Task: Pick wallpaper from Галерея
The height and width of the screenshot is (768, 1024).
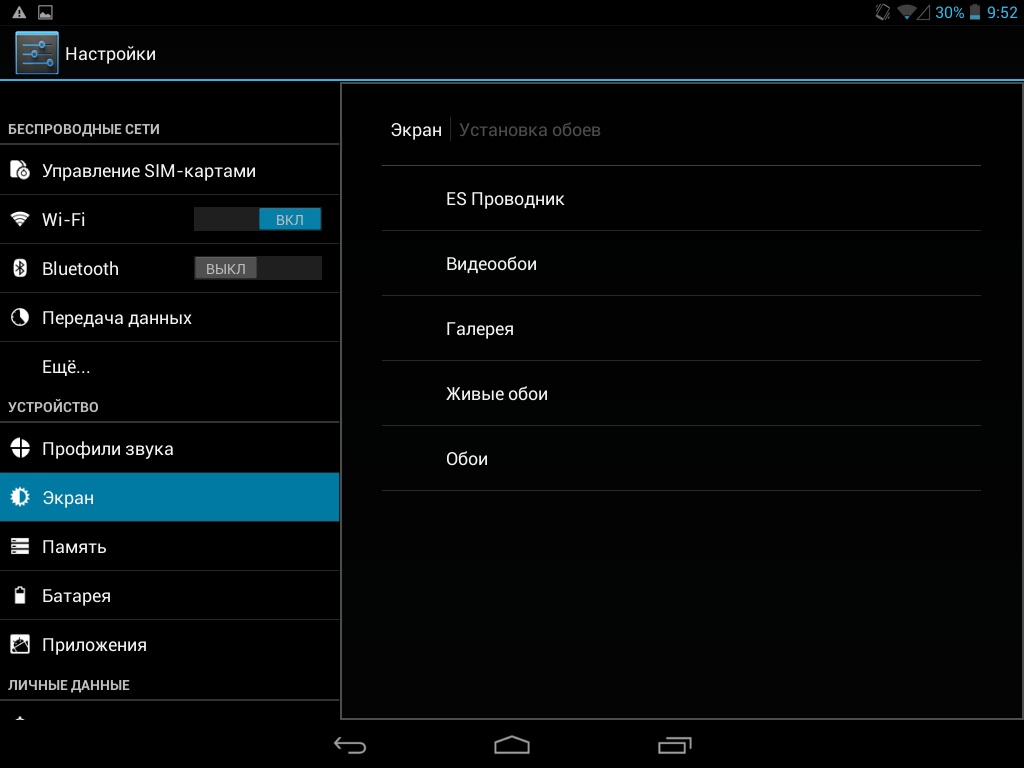Action: 480,329
